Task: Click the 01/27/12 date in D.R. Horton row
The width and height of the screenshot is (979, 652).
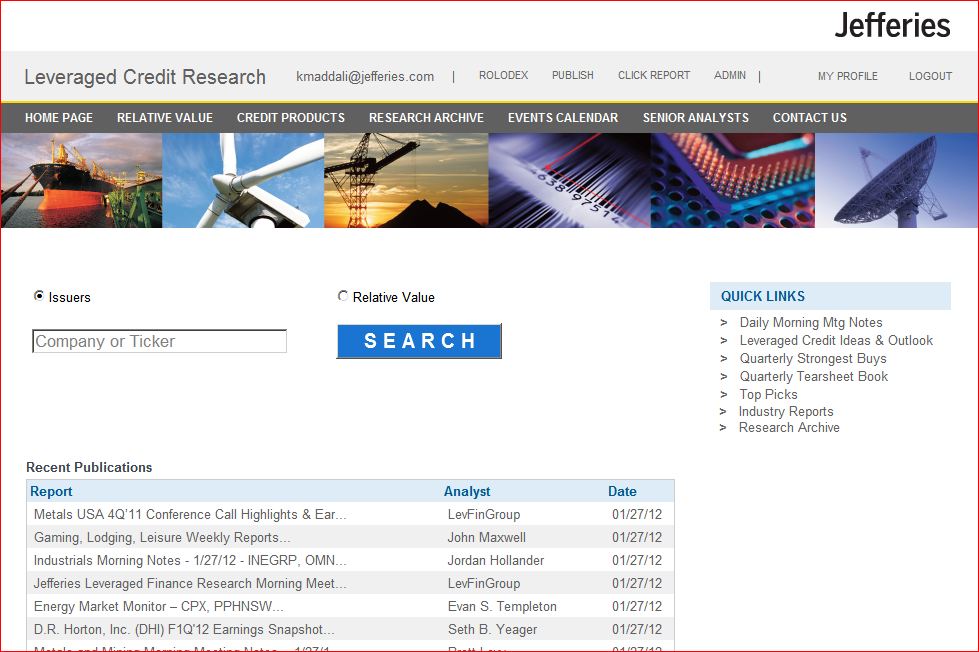Action: click(x=637, y=630)
